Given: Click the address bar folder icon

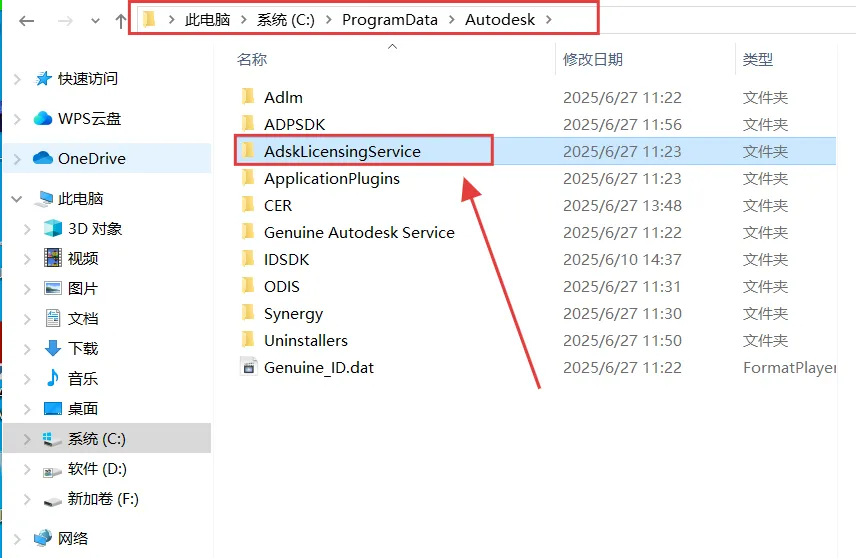Looking at the screenshot, I should point(149,20).
